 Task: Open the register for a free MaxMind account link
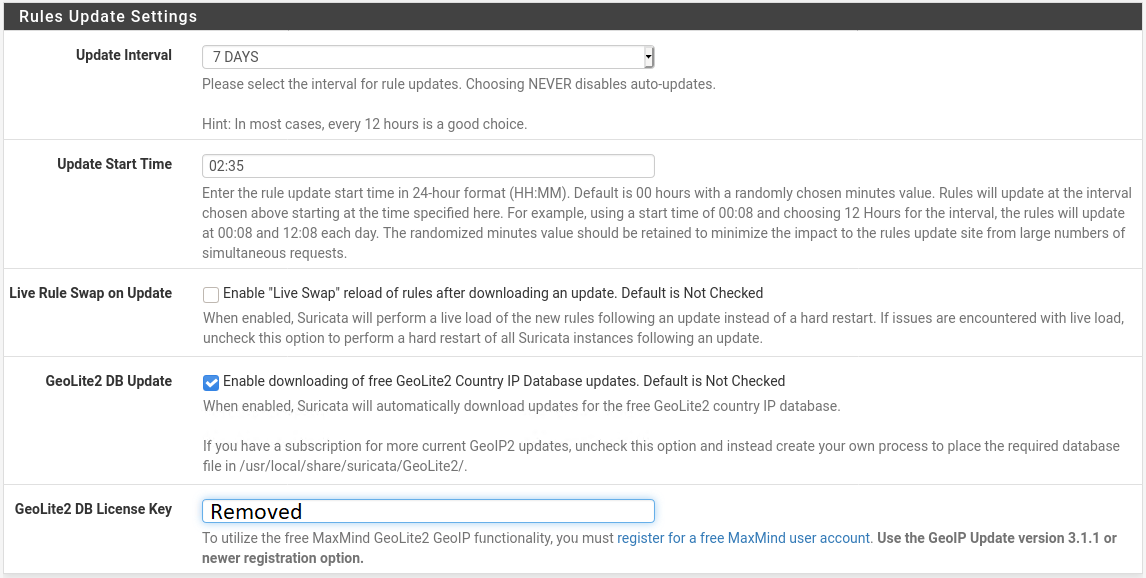point(743,538)
